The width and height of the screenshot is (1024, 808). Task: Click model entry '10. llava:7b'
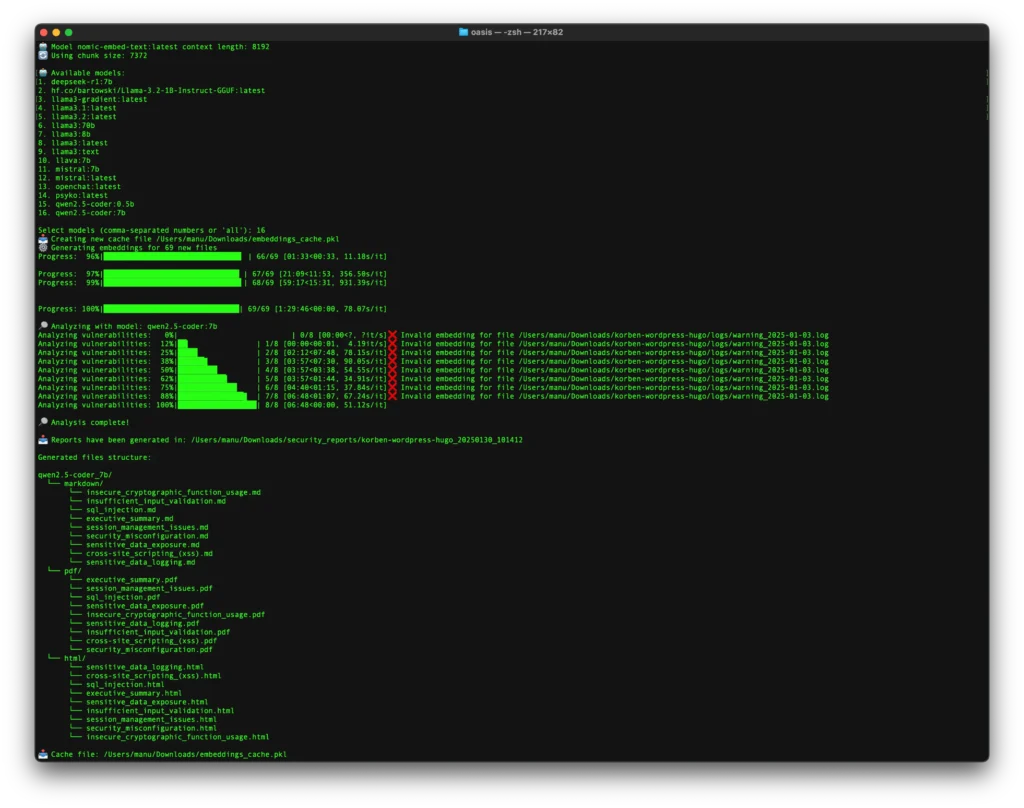[64, 160]
